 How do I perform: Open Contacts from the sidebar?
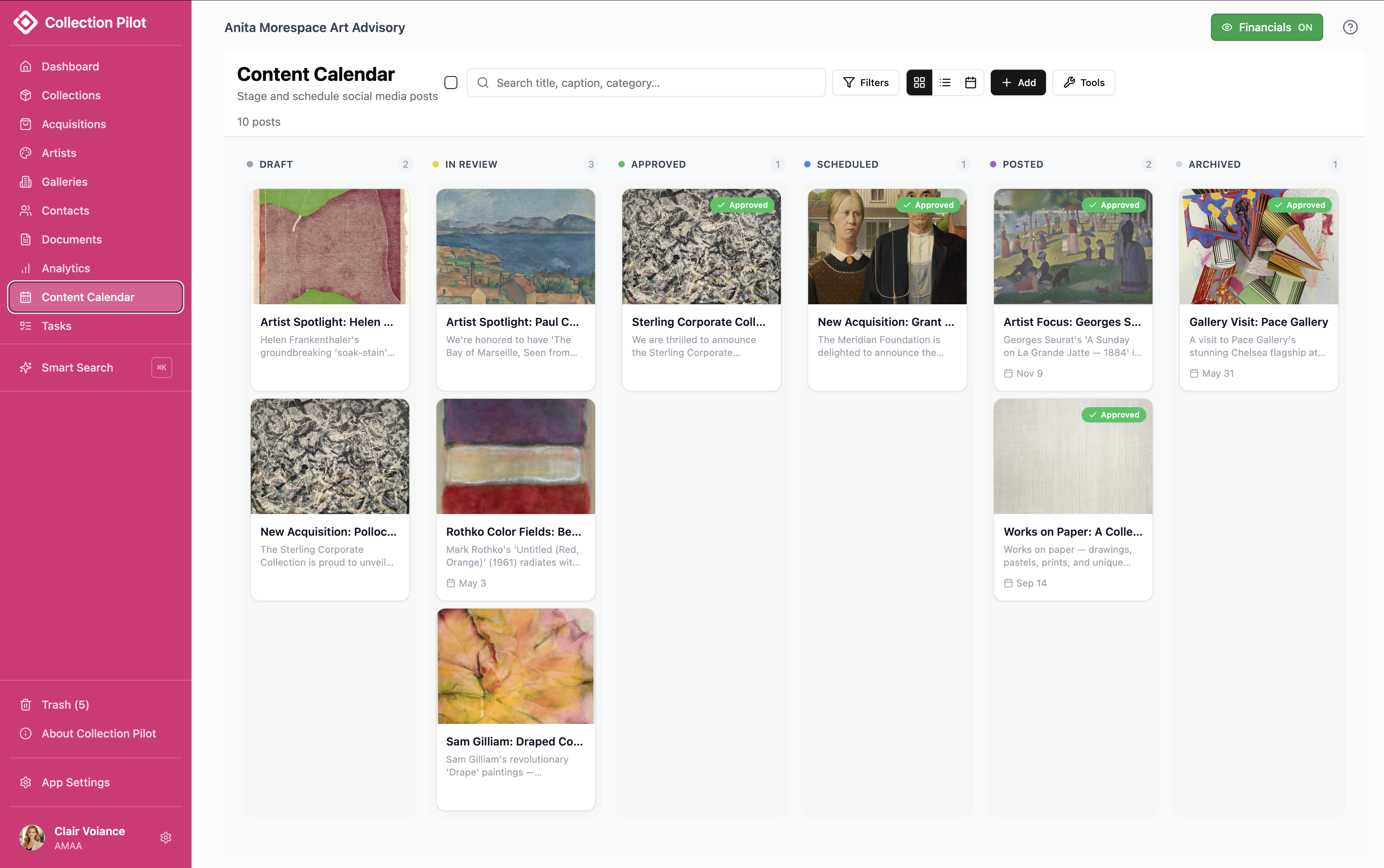pyautogui.click(x=95, y=211)
